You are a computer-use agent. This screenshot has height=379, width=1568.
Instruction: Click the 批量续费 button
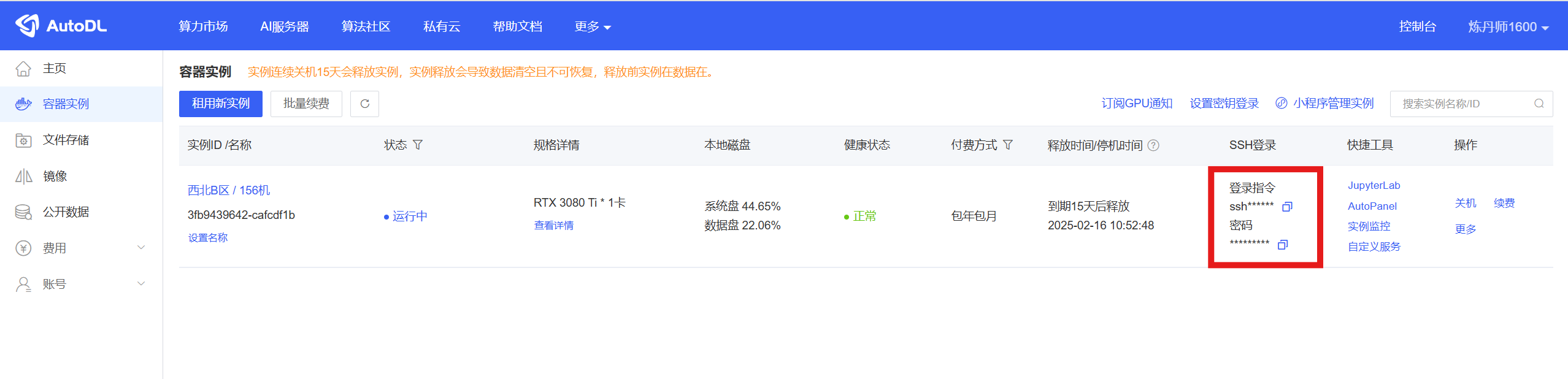[306, 104]
